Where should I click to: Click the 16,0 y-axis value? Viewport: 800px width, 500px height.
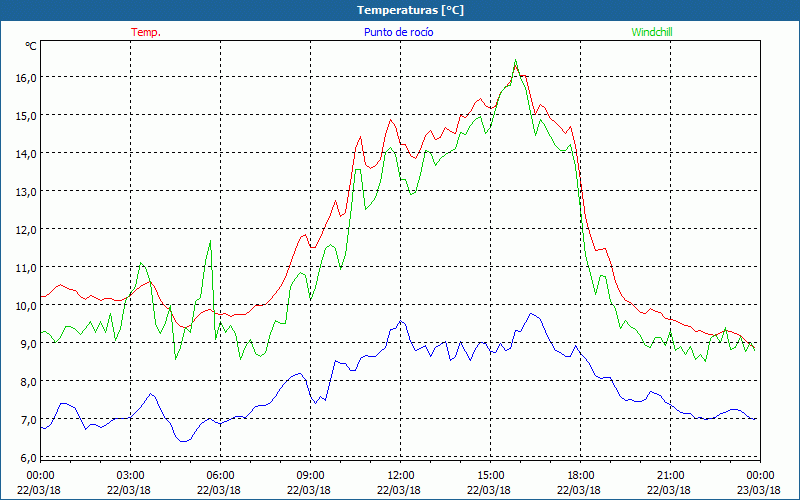[28, 78]
